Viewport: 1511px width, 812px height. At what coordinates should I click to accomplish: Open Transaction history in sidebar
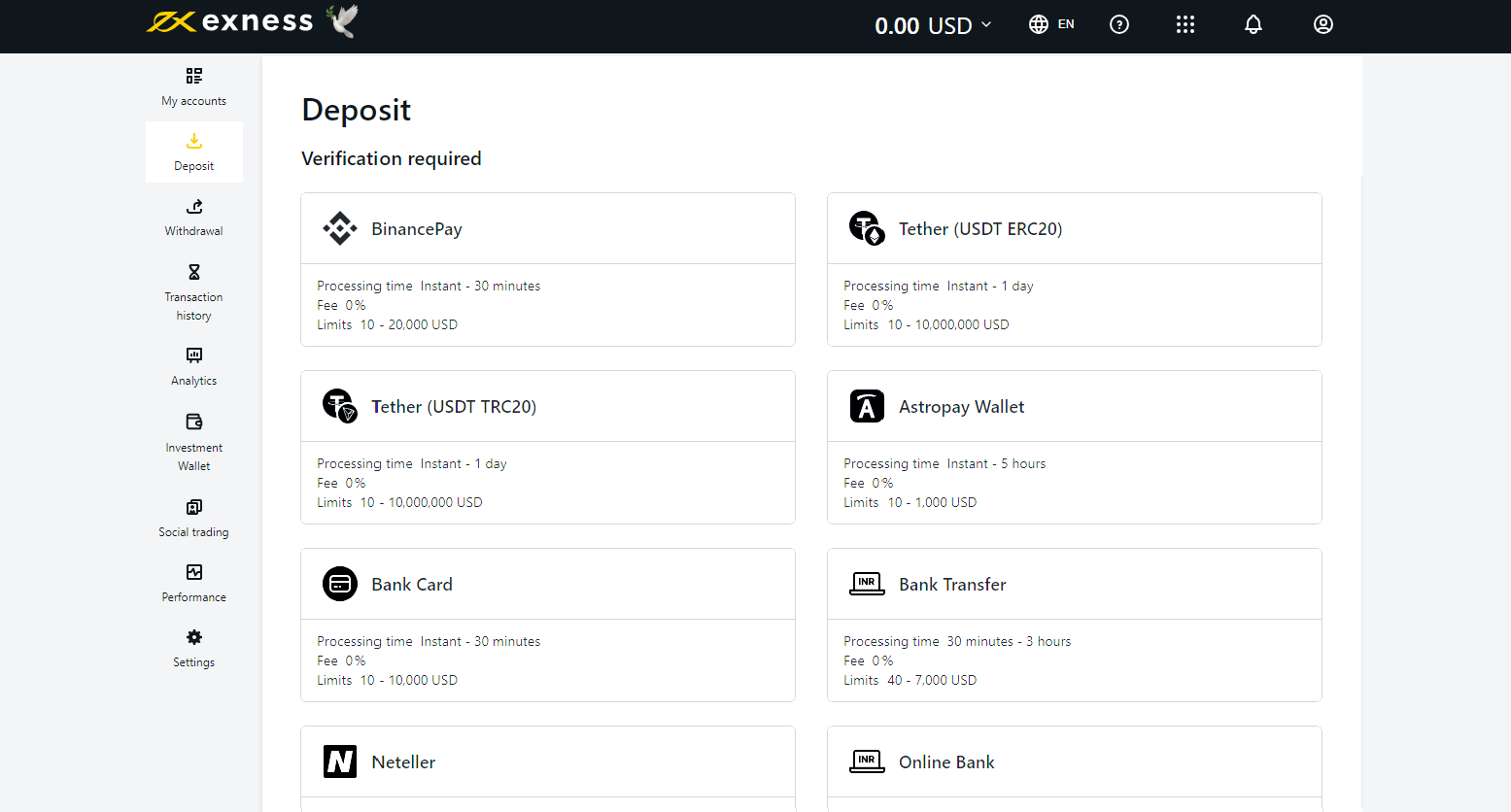[x=194, y=291]
